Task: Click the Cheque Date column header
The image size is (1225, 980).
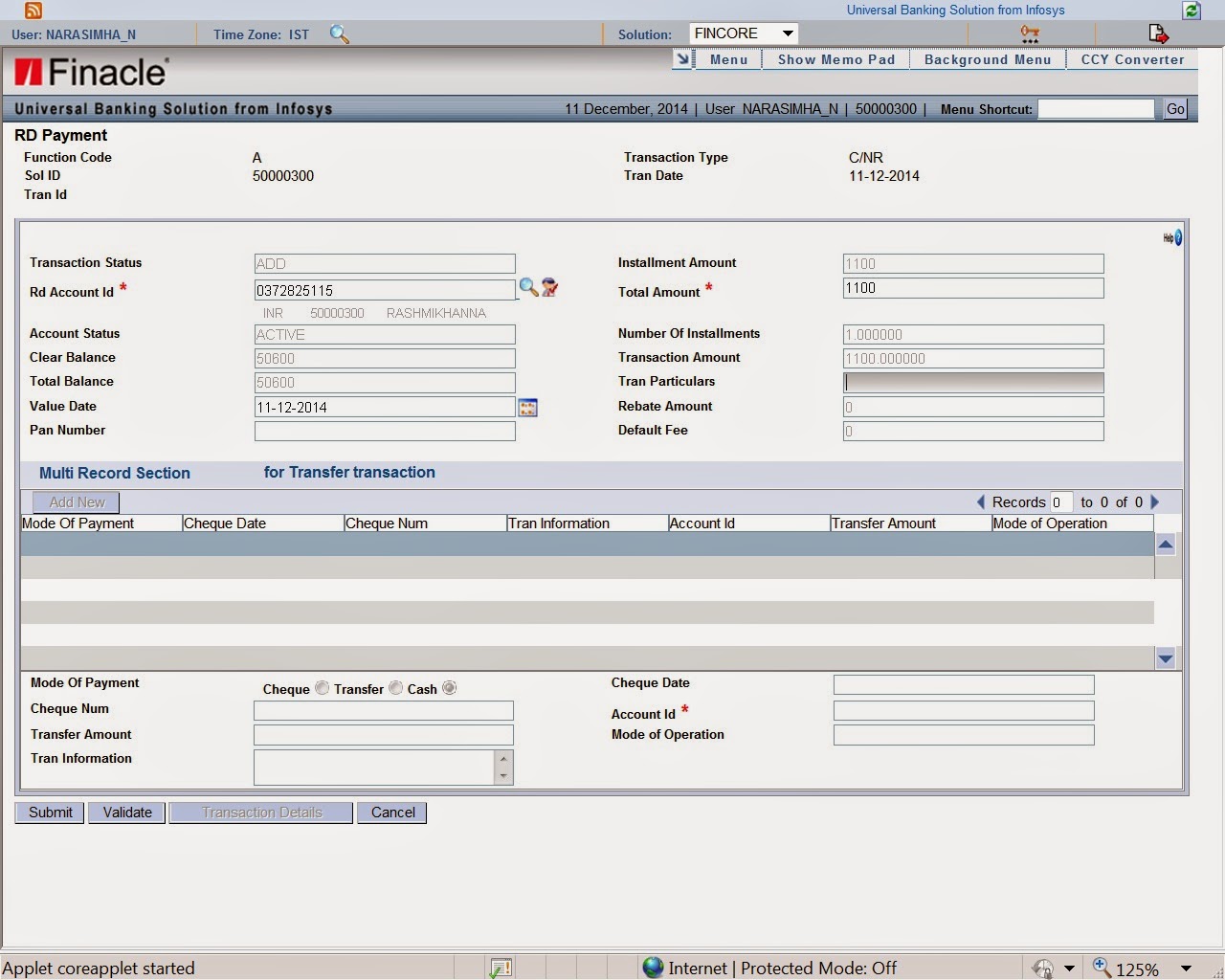Action: tap(263, 523)
